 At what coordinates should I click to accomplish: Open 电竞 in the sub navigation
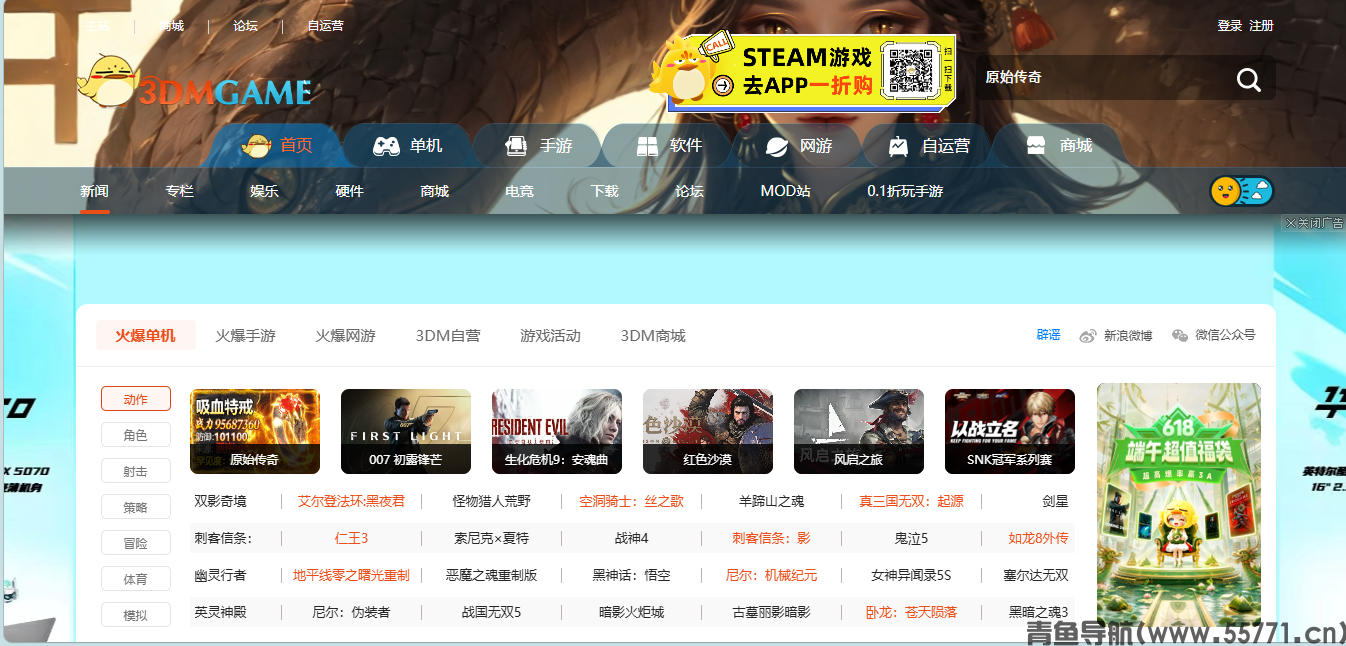[520, 191]
